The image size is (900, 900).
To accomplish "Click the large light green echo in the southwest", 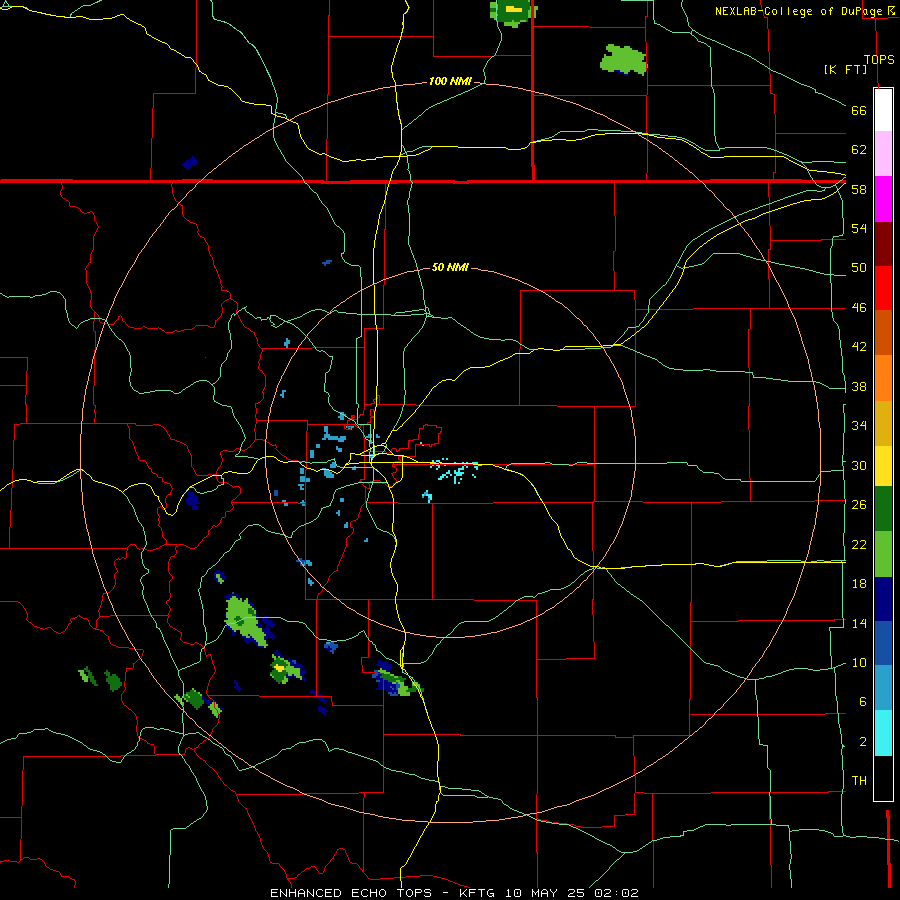I will tap(247, 620).
